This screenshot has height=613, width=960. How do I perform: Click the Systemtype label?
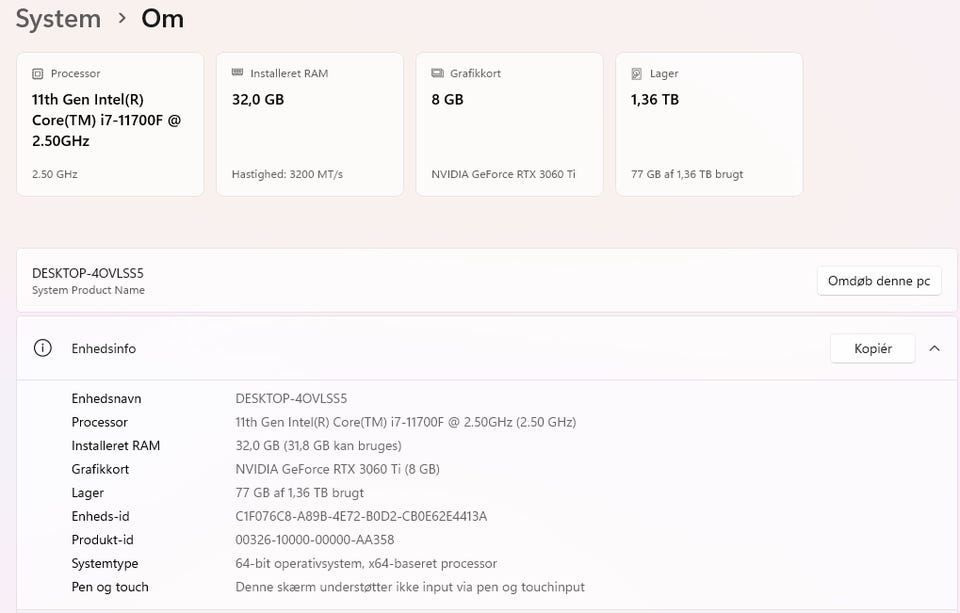coord(105,563)
